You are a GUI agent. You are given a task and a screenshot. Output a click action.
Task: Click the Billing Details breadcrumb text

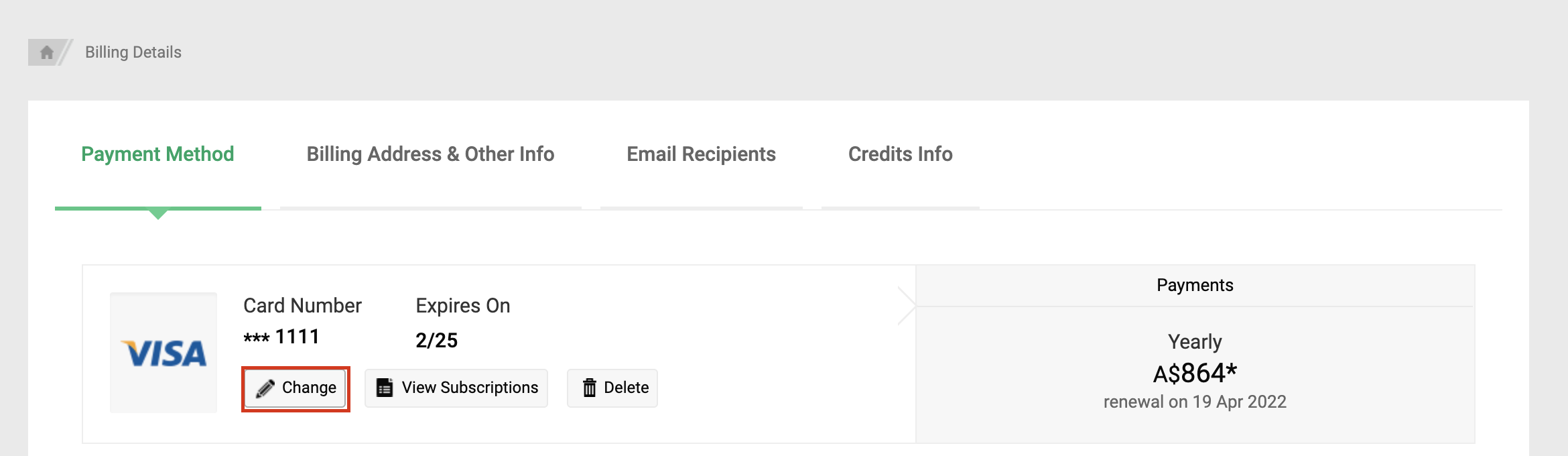click(133, 52)
